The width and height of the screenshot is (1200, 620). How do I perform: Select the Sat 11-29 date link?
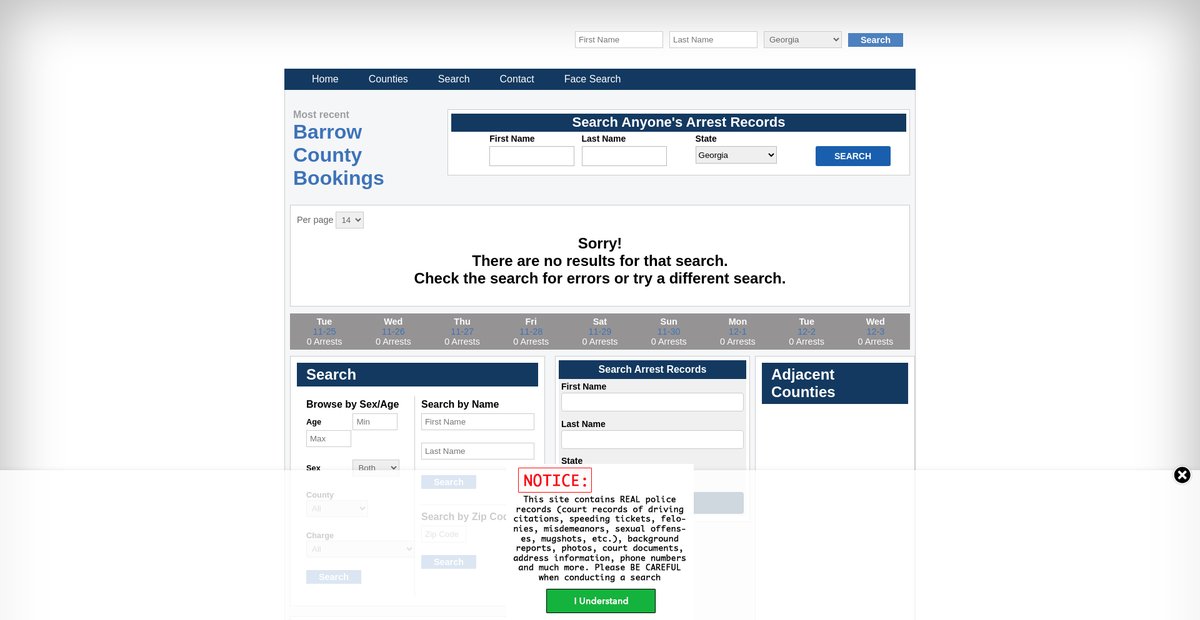[x=600, y=332]
